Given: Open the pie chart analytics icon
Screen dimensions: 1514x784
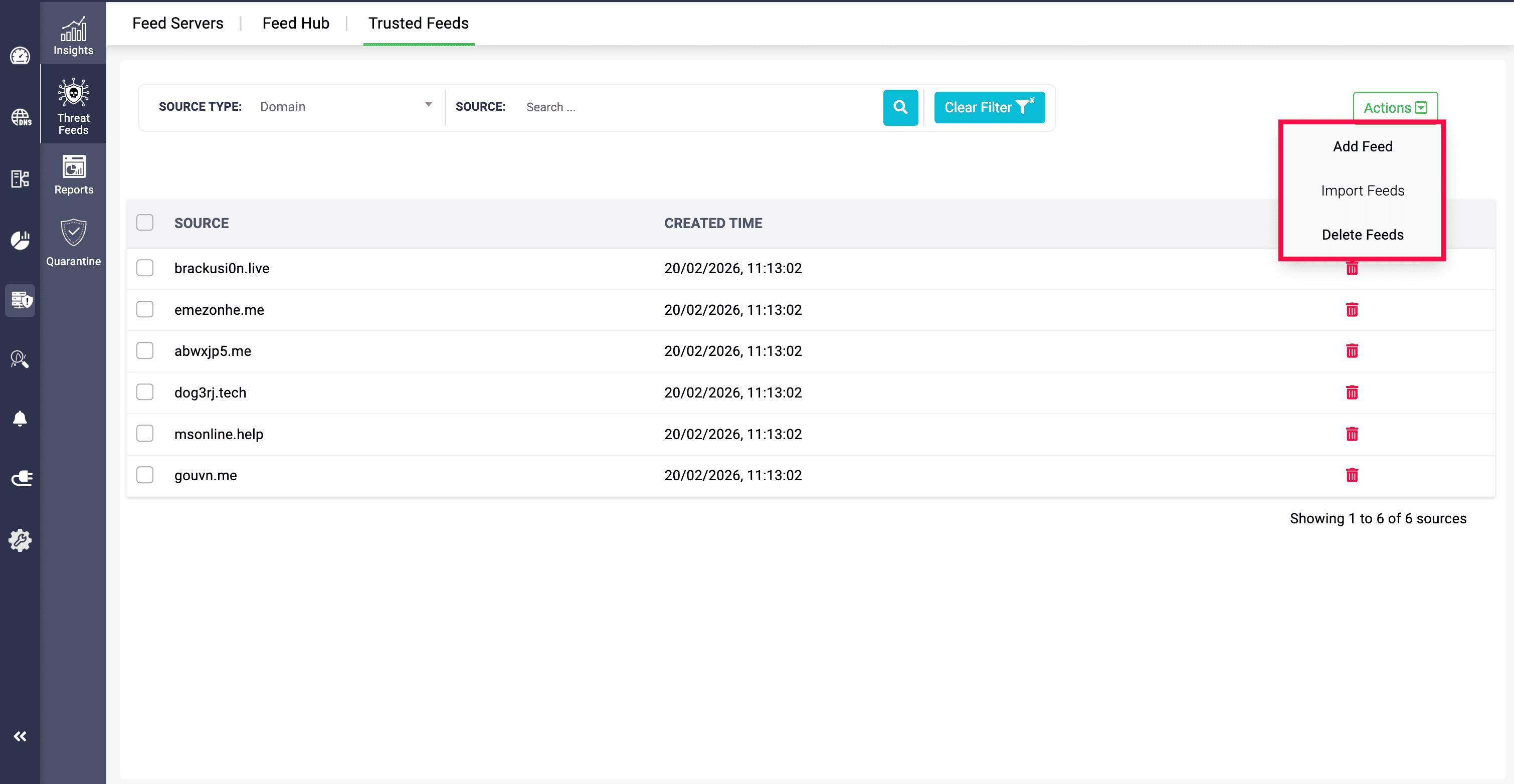Looking at the screenshot, I should click(x=20, y=240).
